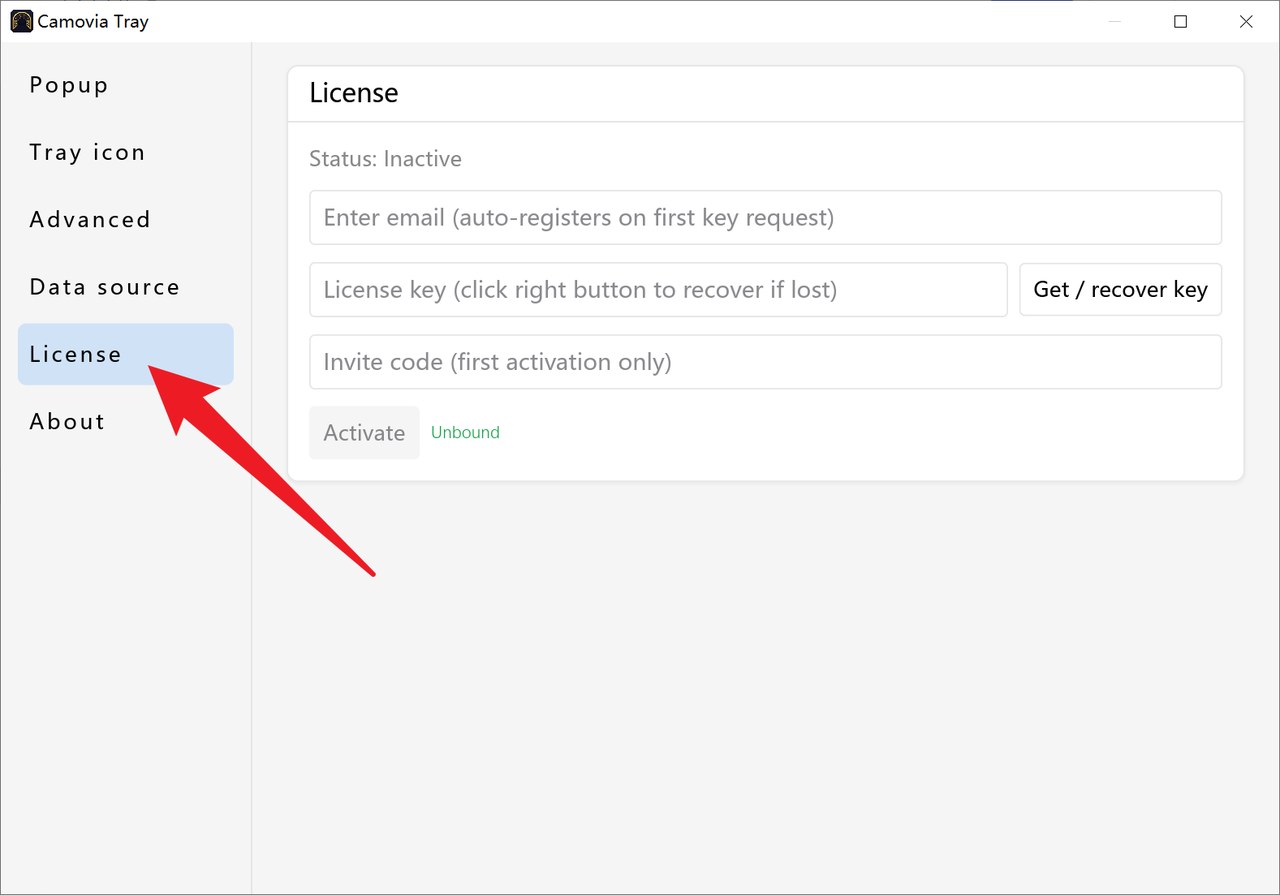Maximize the Camovia Tray window
This screenshot has height=895, width=1280.
click(x=1180, y=21)
